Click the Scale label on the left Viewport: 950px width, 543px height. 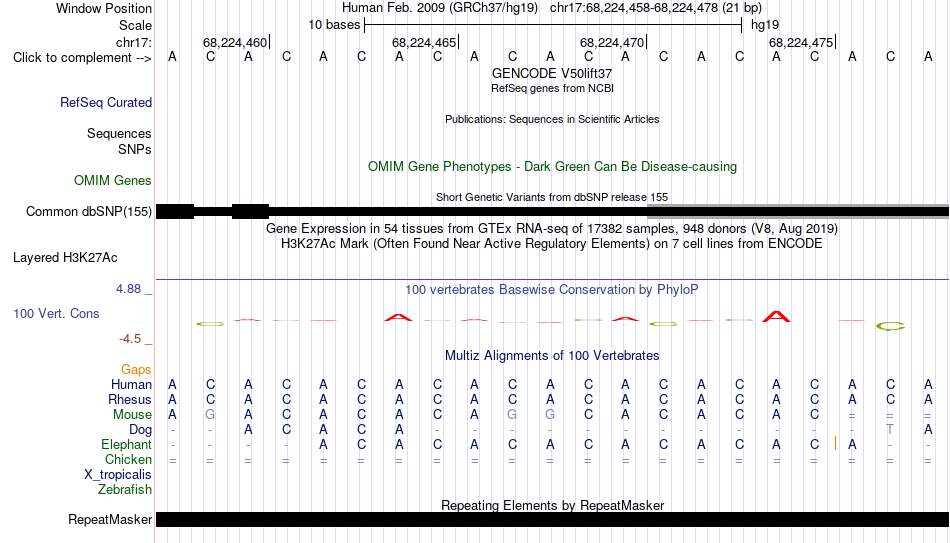[x=135, y=25]
